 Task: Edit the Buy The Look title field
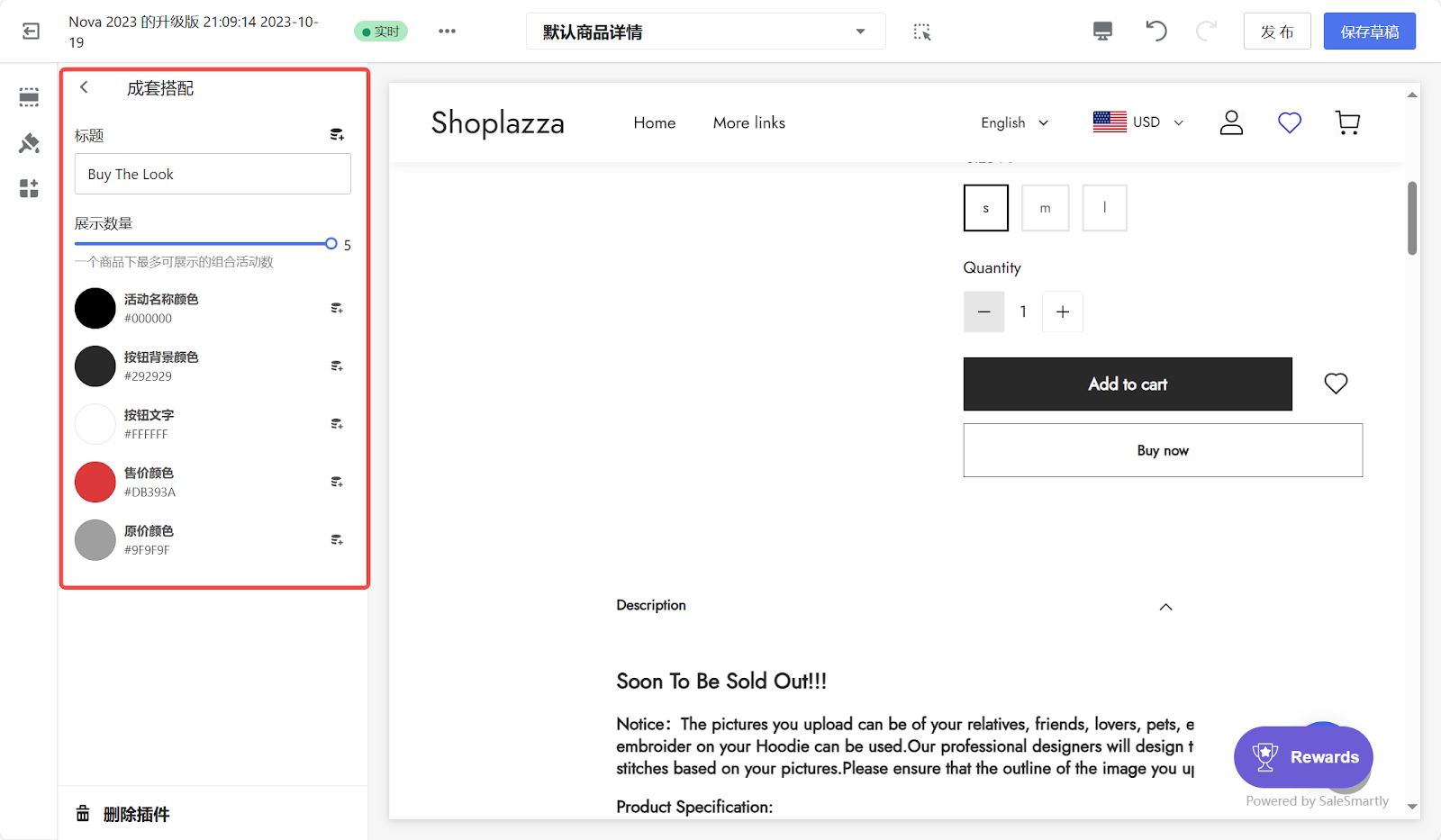[213, 174]
